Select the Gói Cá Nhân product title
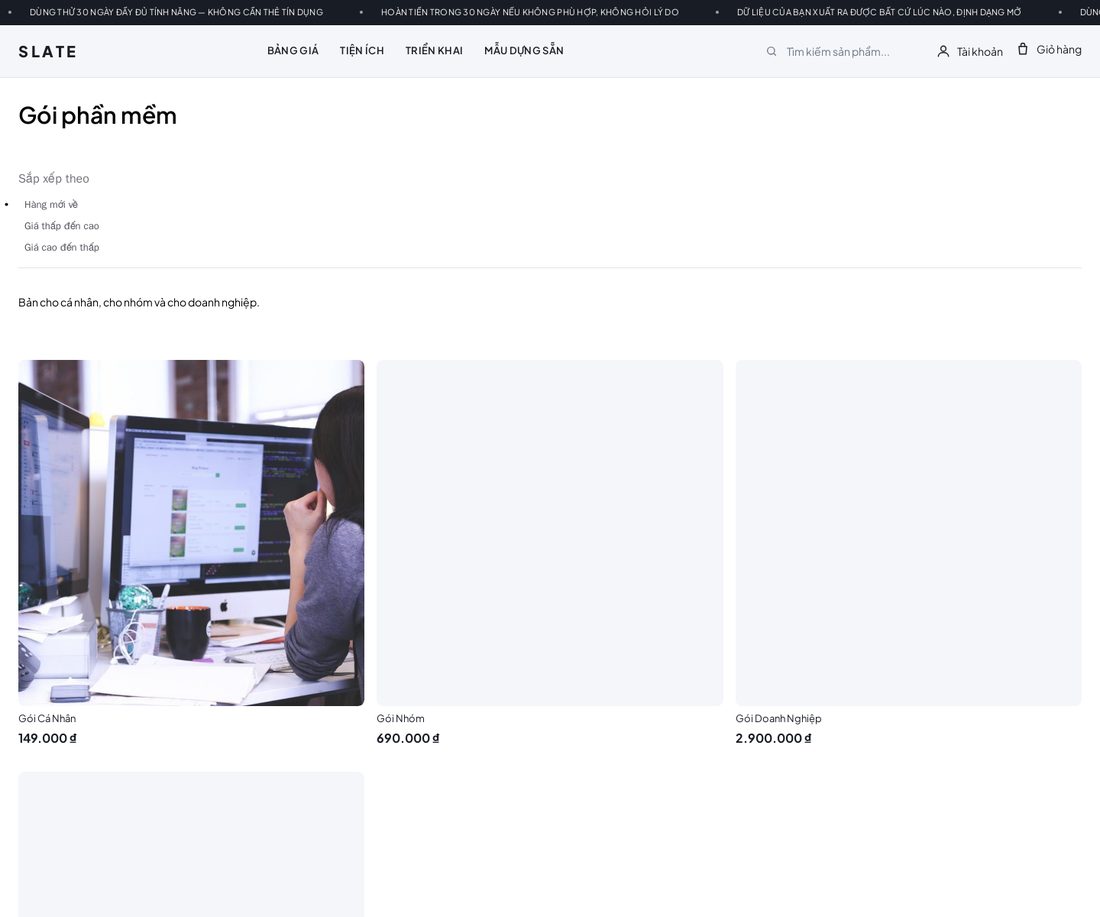The image size is (1100, 917). pyautogui.click(x=47, y=718)
